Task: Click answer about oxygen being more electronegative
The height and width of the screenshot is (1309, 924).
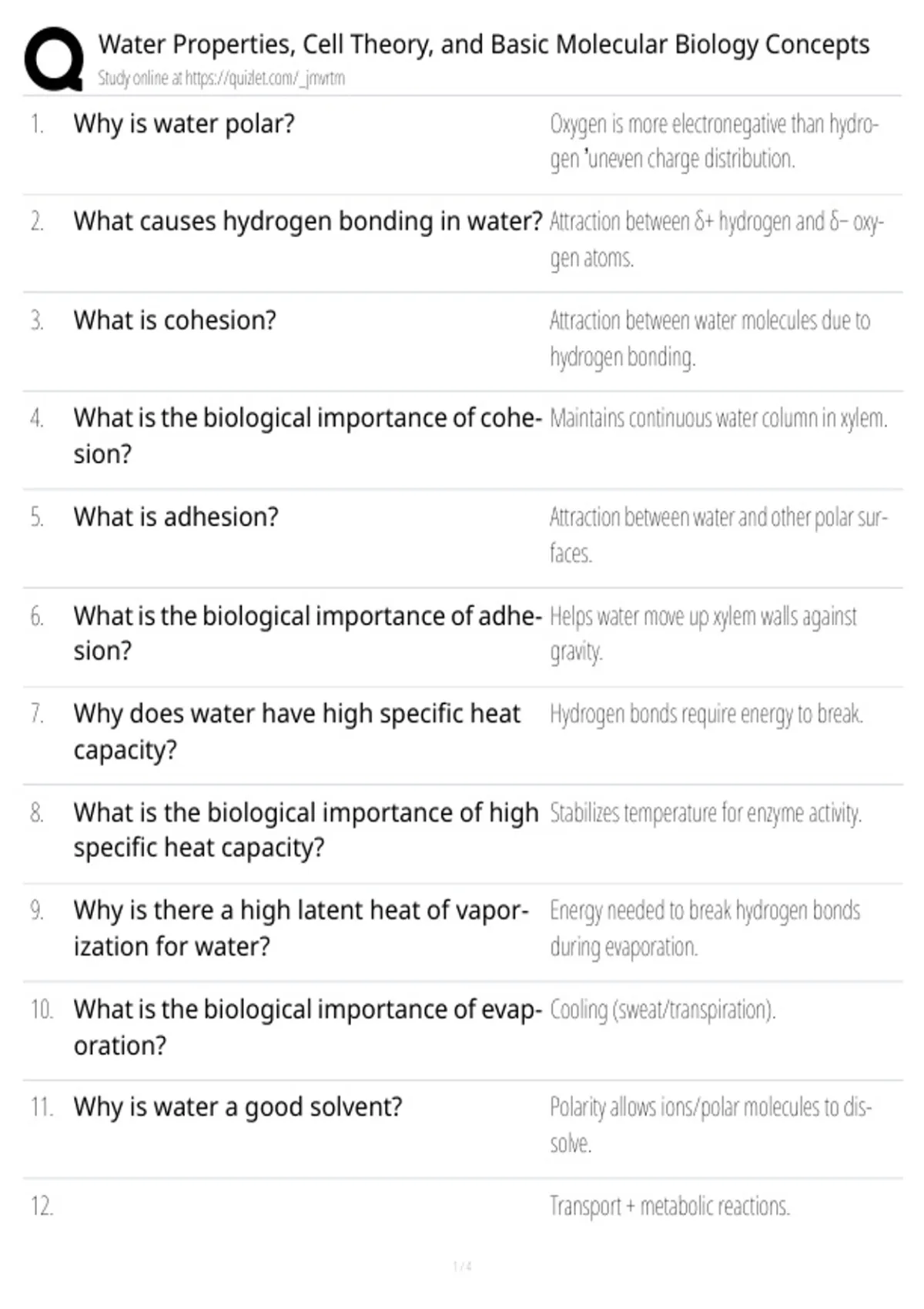Action: click(x=714, y=141)
